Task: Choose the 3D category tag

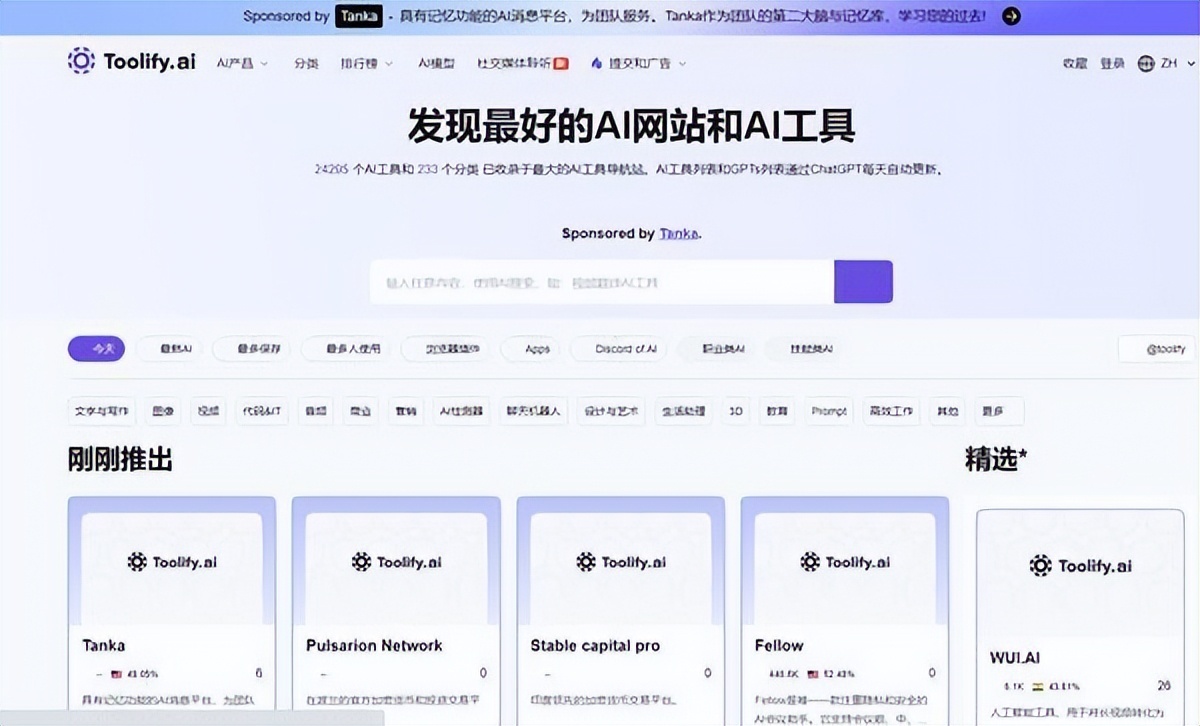Action: tap(737, 411)
